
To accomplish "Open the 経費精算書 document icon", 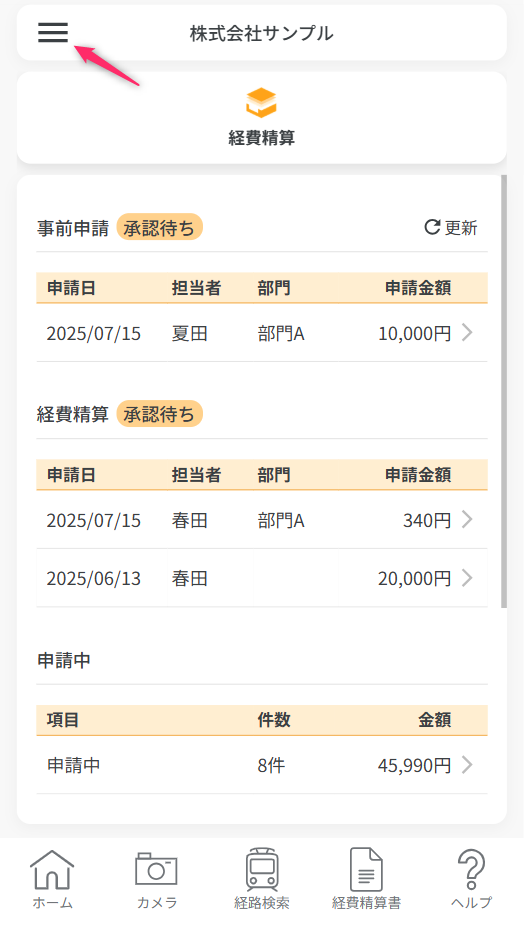I will click(x=366, y=870).
